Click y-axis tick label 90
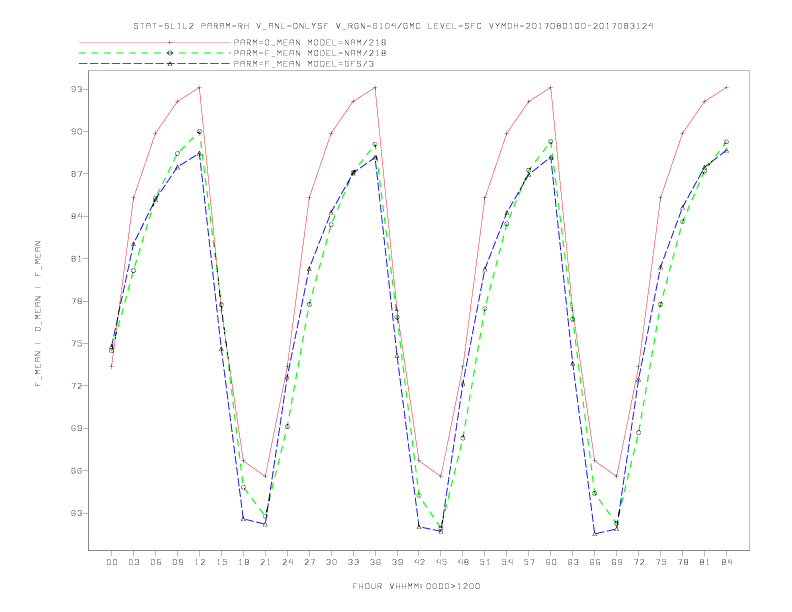 (76, 132)
